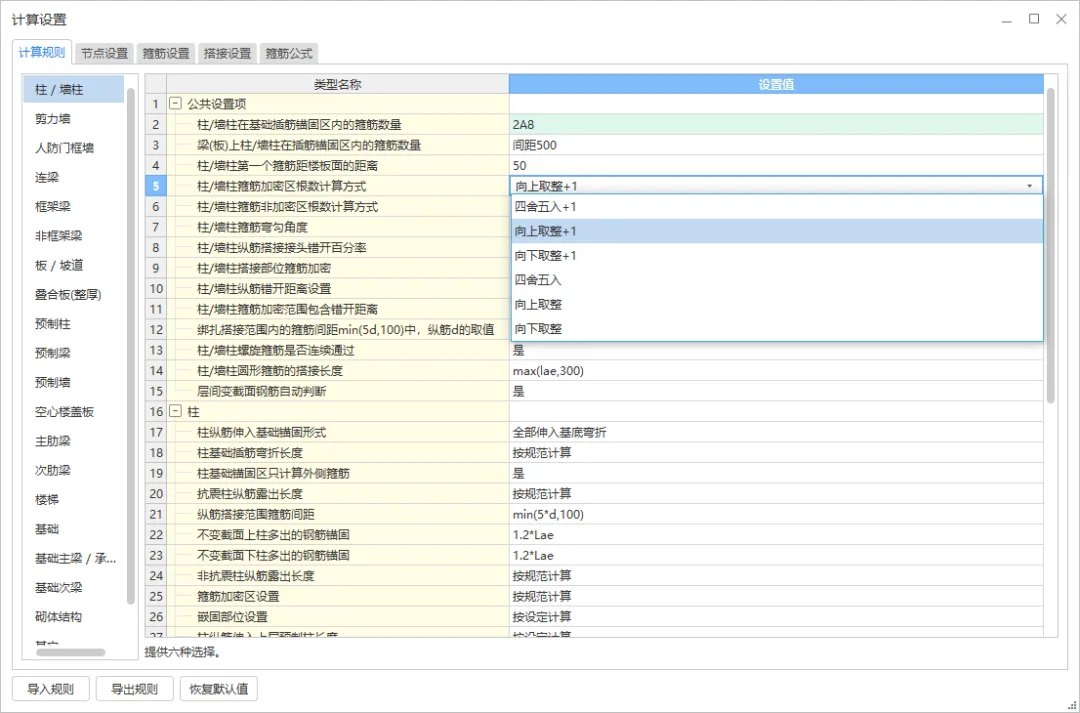Maximize the 计算设置 window
This screenshot has width=1080, height=713.
tap(1034, 19)
